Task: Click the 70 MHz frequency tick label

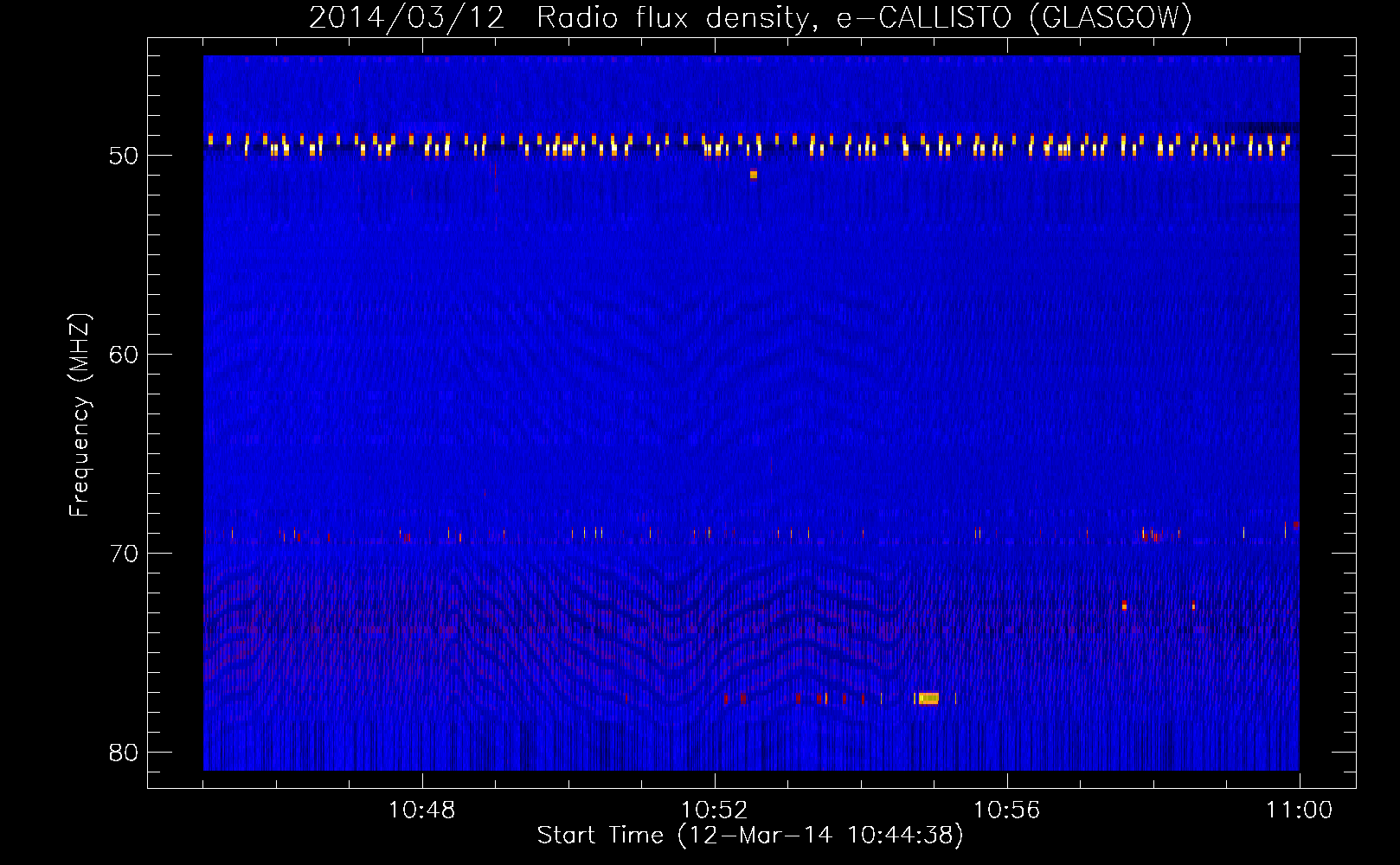Action: click(x=124, y=554)
